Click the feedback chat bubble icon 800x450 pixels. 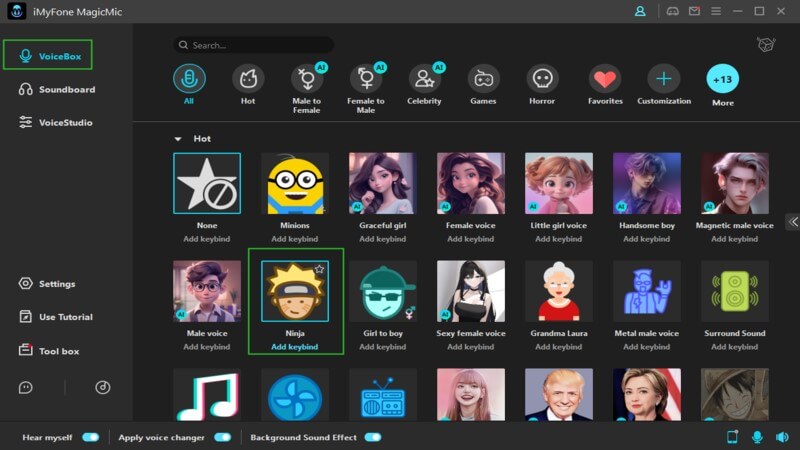(x=26, y=388)
